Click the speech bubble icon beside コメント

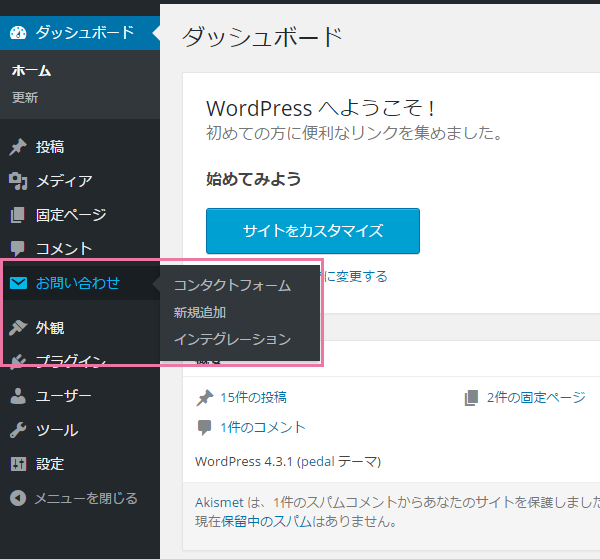point(18,249)
